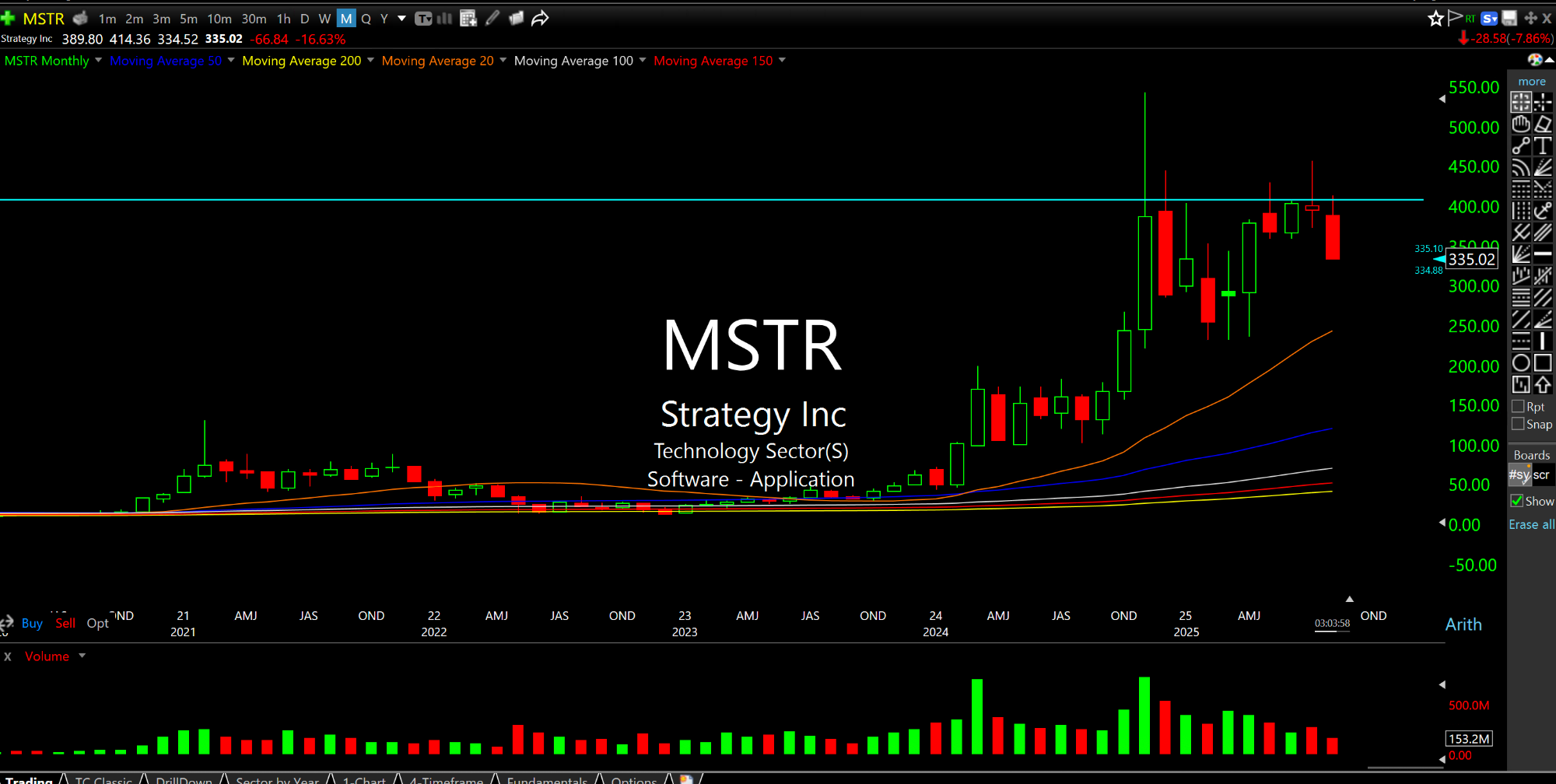Click the bar chart style icon in toolbar
This screenshot has width=1556, height=784.
[445, 18]
